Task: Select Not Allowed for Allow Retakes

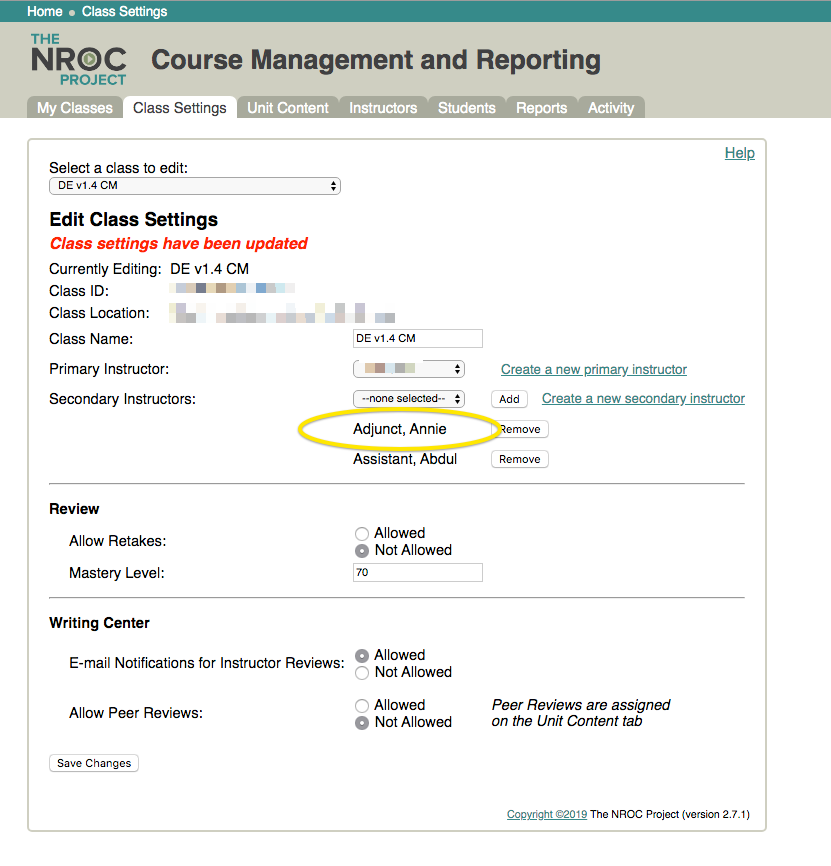Action: point(362,551)
